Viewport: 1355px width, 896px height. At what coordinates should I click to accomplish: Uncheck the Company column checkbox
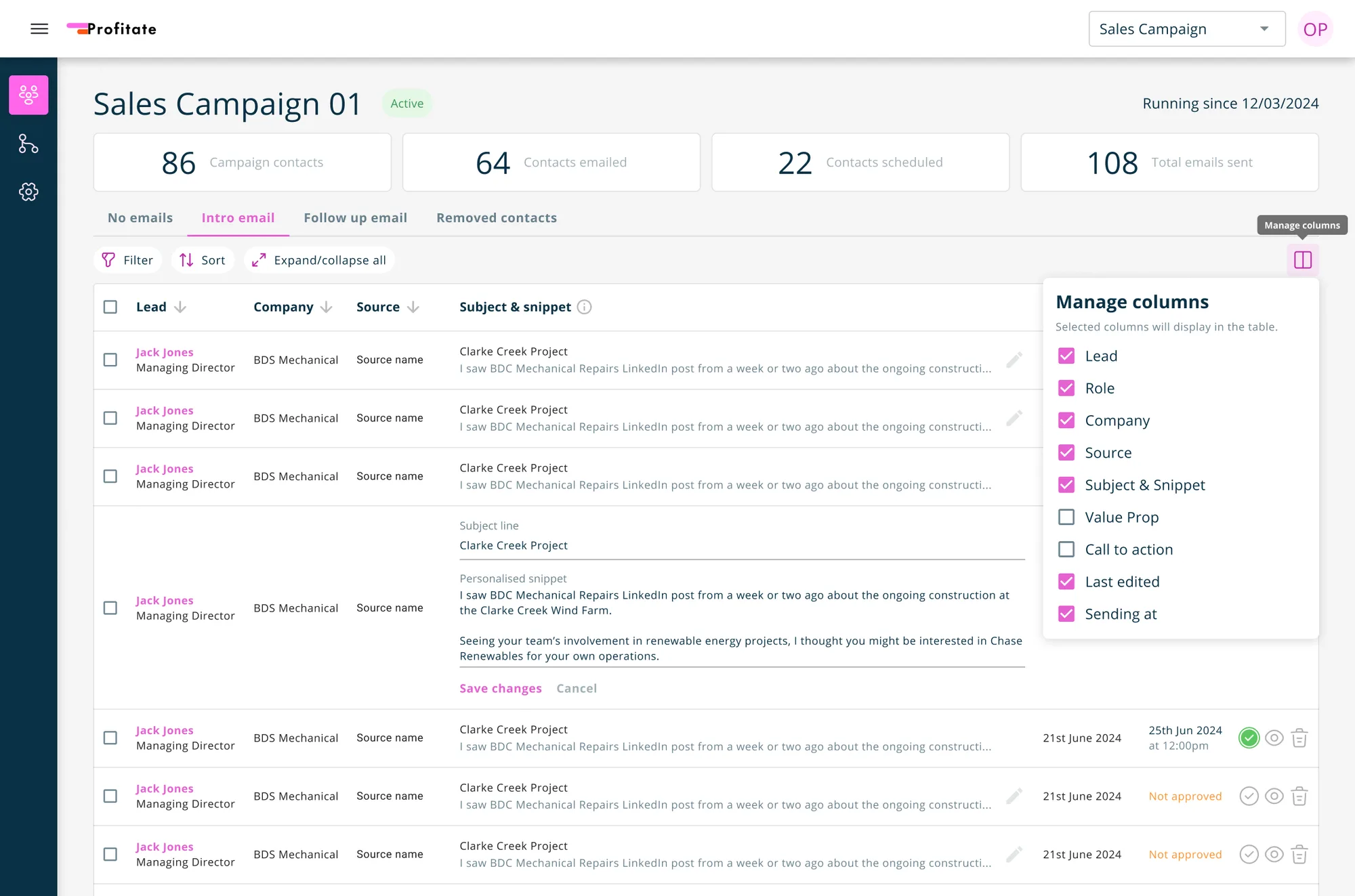(1066, 421)
